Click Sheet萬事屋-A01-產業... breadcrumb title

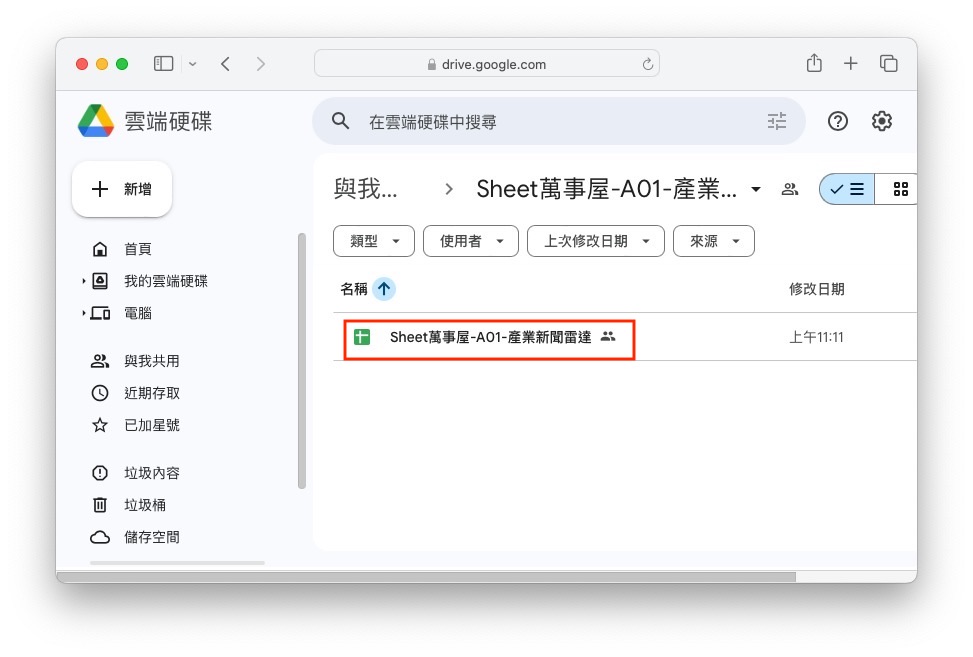(x=606, y=189)
